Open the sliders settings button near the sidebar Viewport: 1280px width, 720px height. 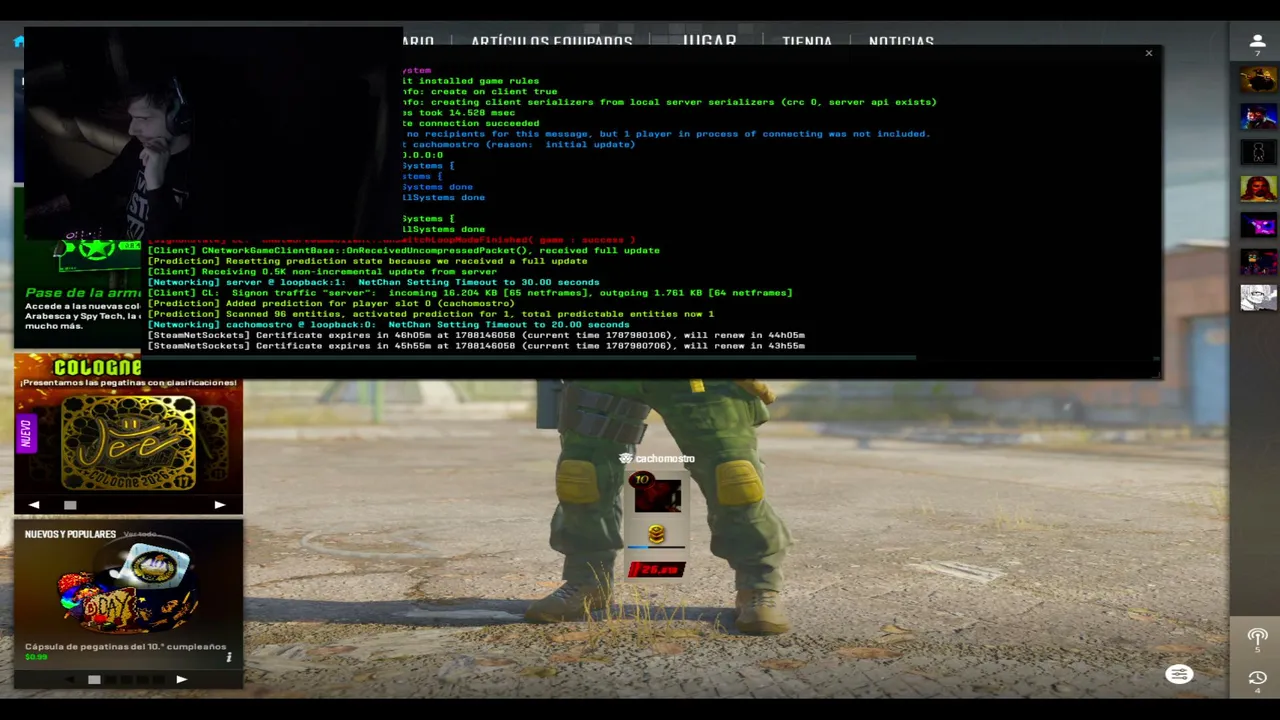coord(1179,674)
